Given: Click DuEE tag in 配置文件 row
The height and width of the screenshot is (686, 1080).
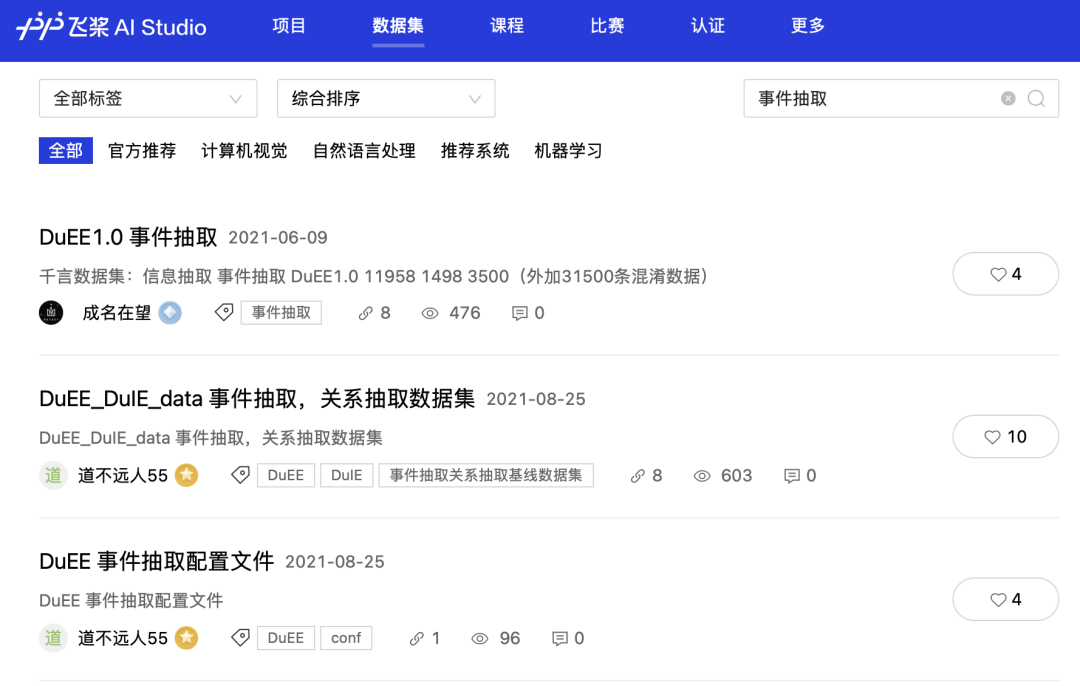Looking at the screenshot, I should tap(286, 638).
